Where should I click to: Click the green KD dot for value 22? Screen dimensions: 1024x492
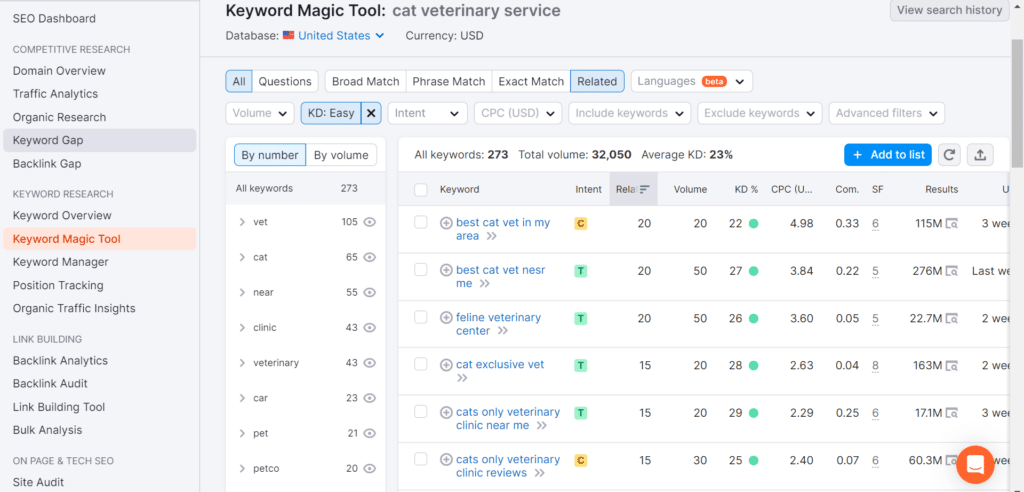click(x=753, y=223)
